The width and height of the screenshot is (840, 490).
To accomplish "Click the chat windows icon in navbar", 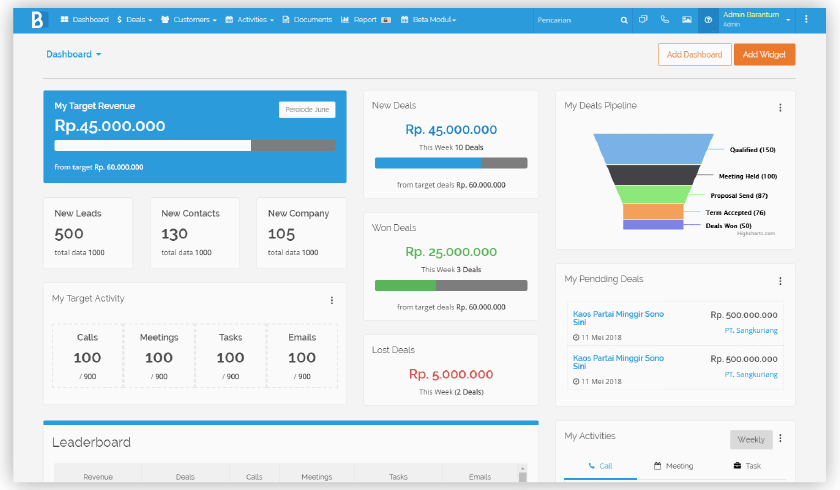I will coord(644,20).
